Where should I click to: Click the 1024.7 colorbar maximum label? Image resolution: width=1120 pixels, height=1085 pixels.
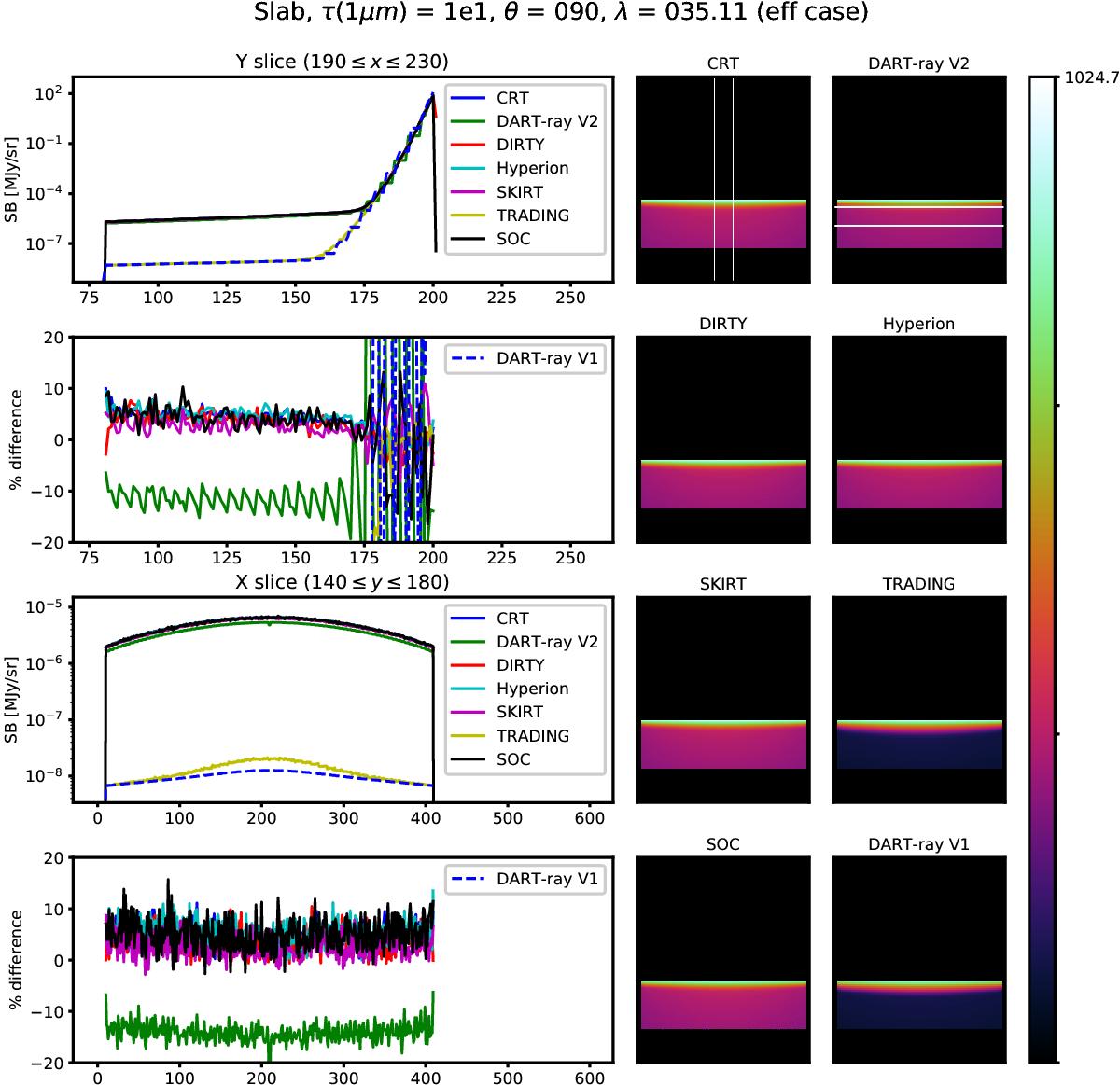[x=1090, y=80]
